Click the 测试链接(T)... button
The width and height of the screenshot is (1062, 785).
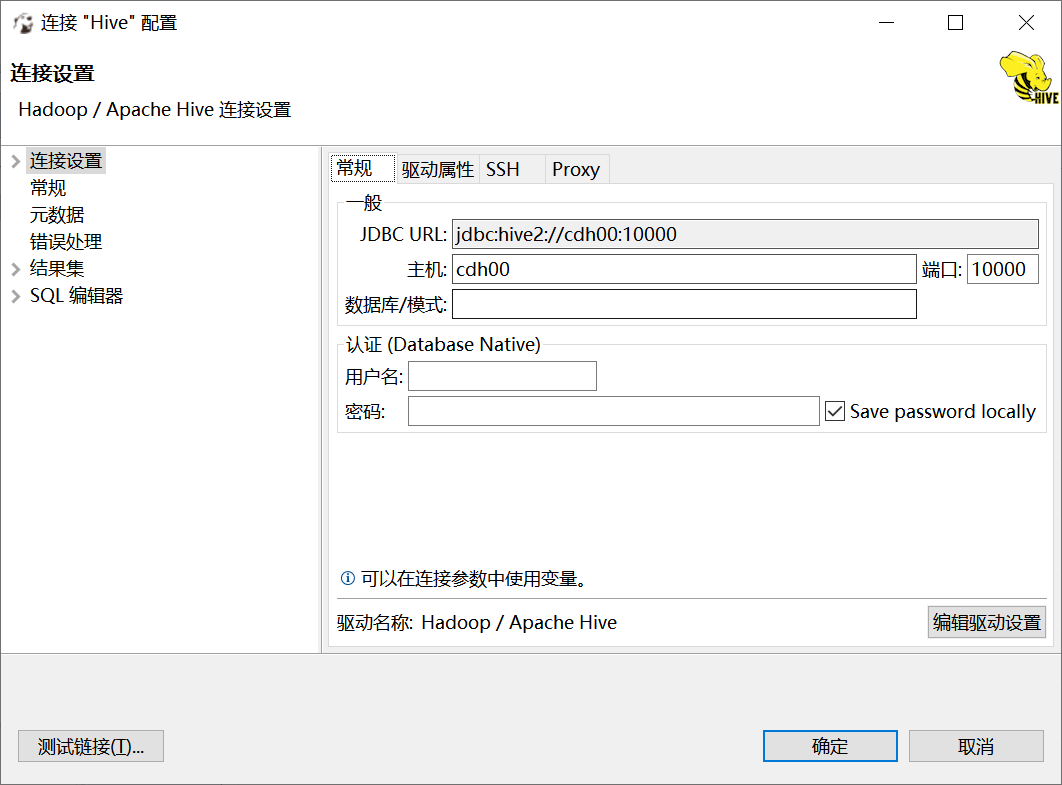(91, 746)
